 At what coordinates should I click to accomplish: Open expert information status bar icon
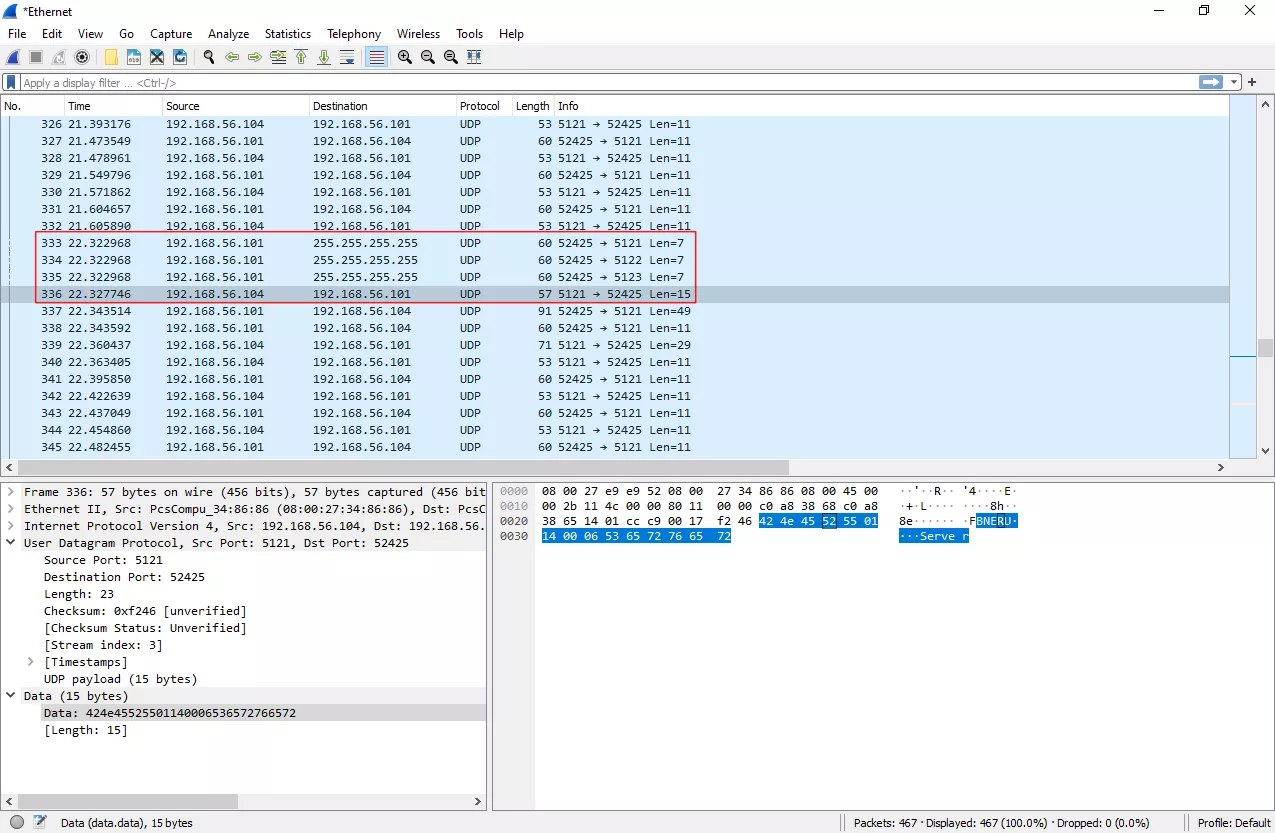pyautogui.click(x=17, y=822)
